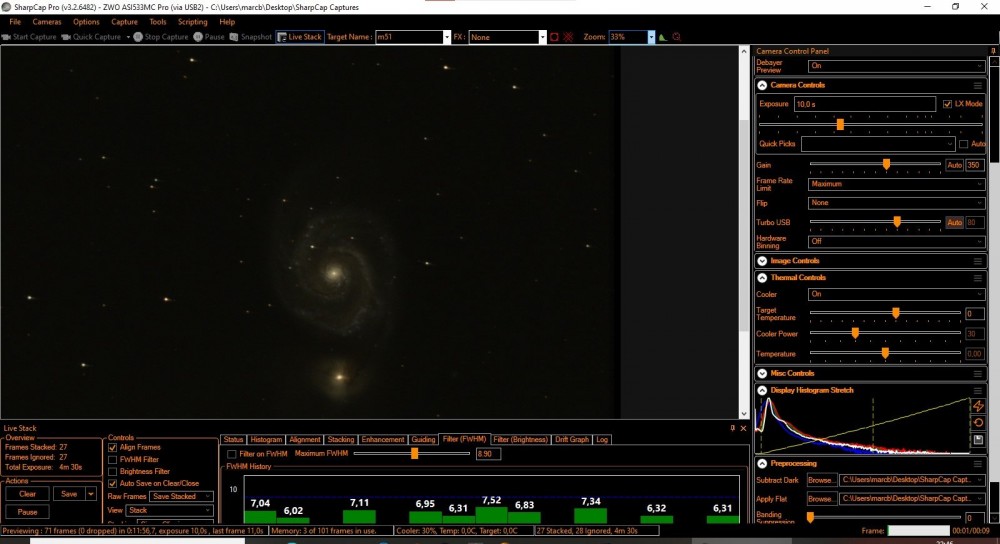Click the Clear button in Live Stack Actions
The height and width of the screenshot is (544, 1000).
(x=27, y=494)
